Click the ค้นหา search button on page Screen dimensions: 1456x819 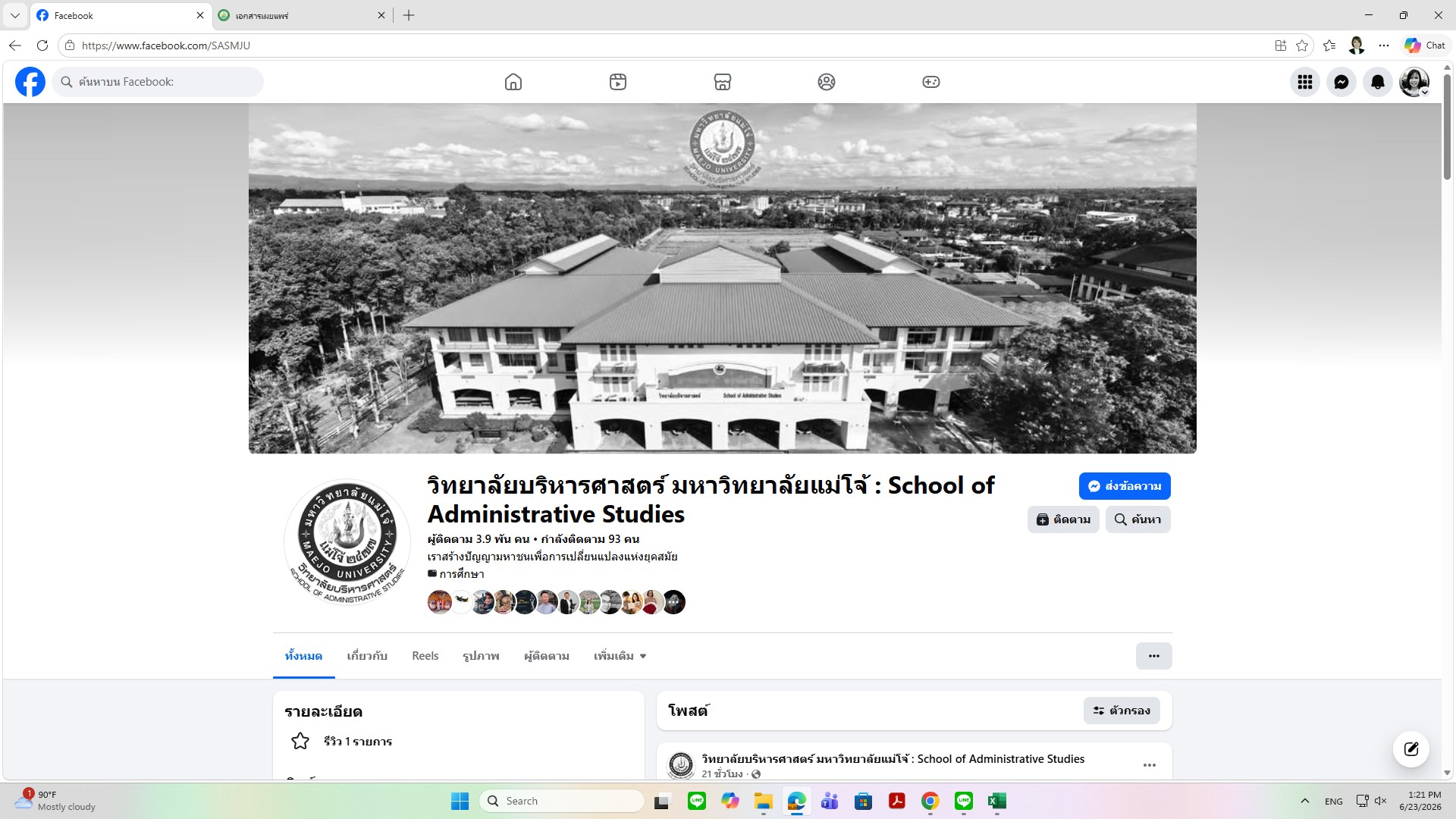[x=1137, y=519]
